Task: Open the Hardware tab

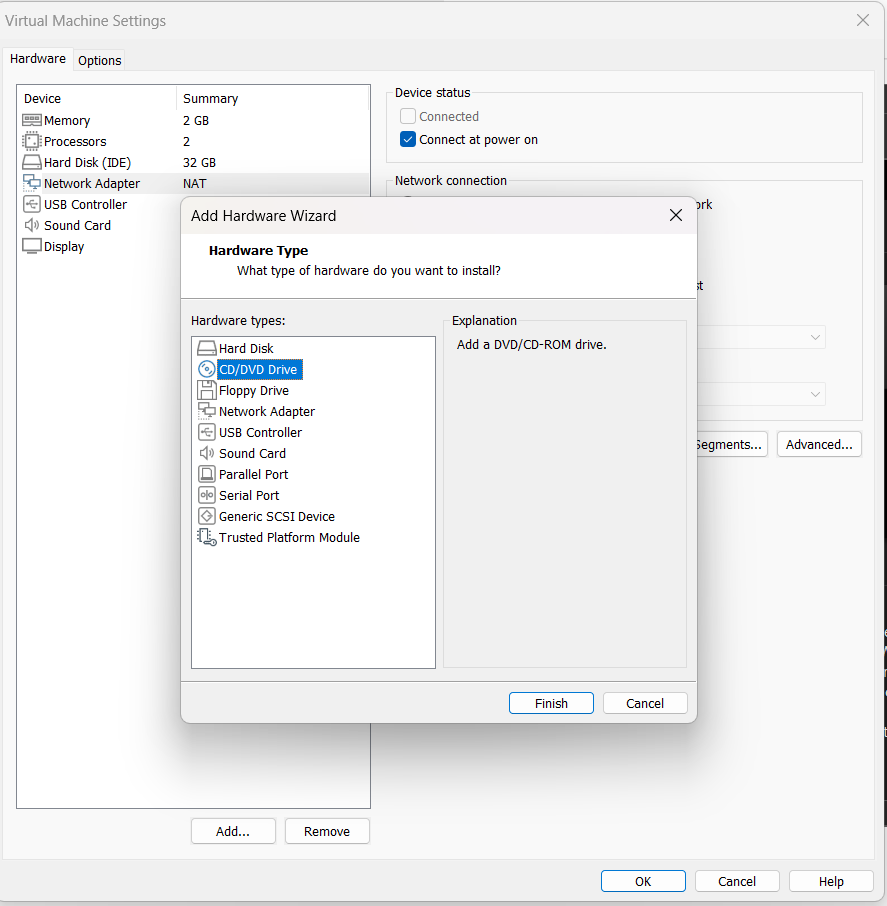Action: [38, 59]
